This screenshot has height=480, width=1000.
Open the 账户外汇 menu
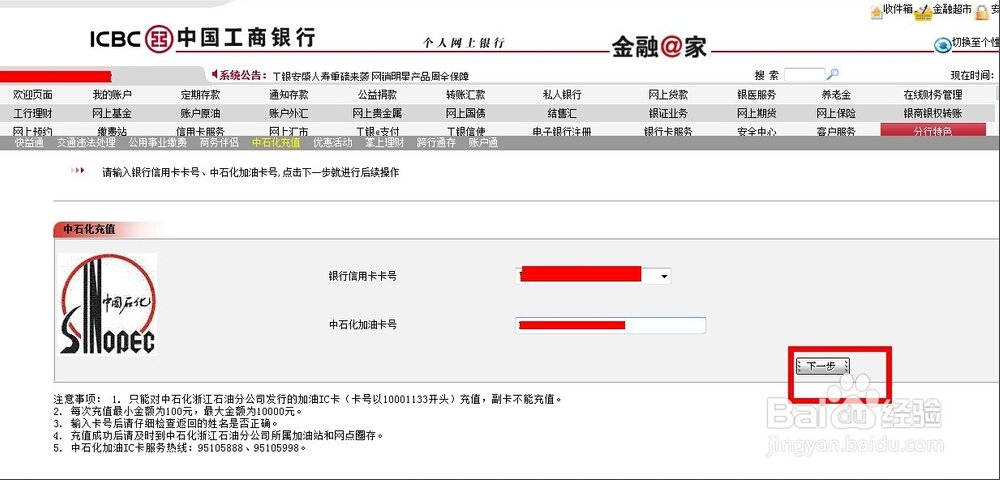click(288, 113)
